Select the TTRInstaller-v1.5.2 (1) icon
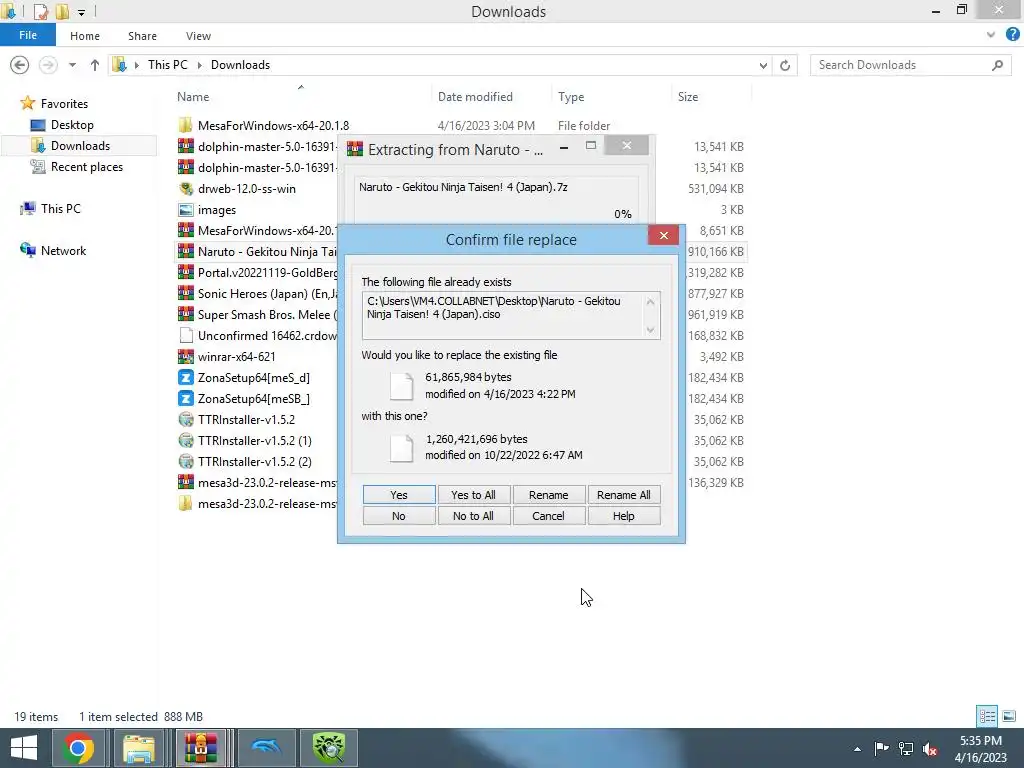 [x=185, y=440]
